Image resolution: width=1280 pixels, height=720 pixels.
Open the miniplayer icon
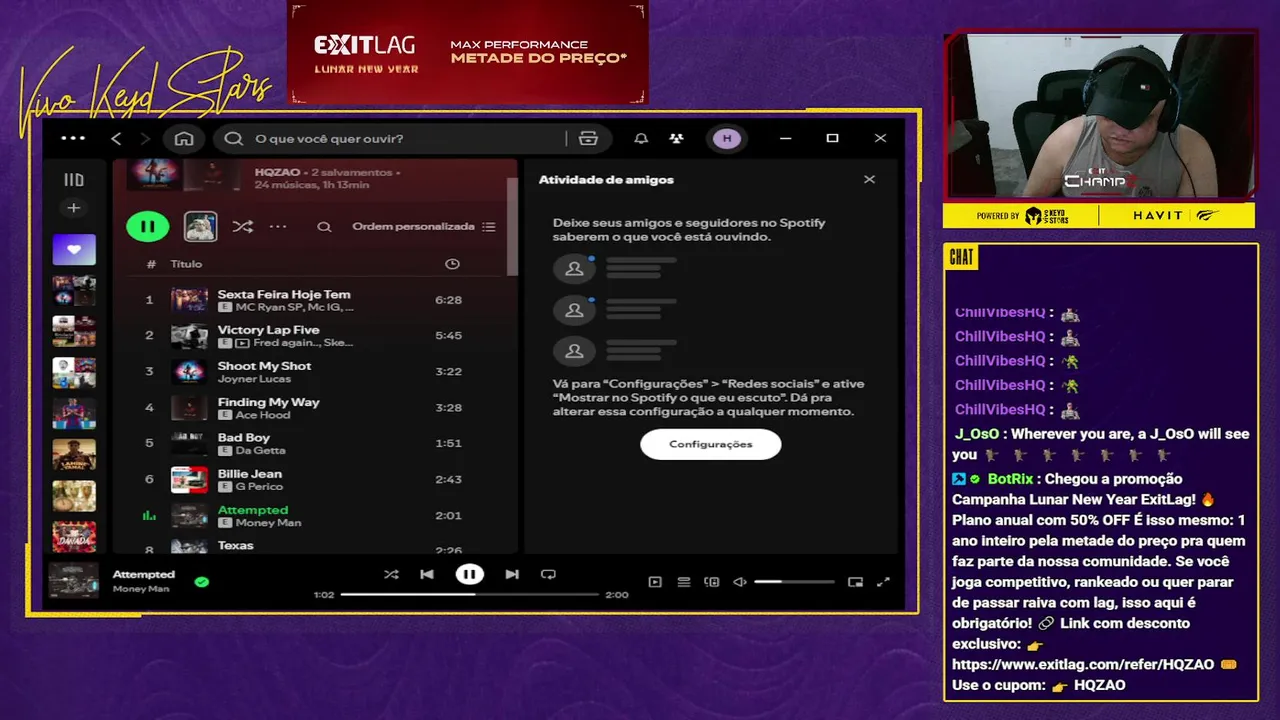pyautogui.click(x=855, y=582)
